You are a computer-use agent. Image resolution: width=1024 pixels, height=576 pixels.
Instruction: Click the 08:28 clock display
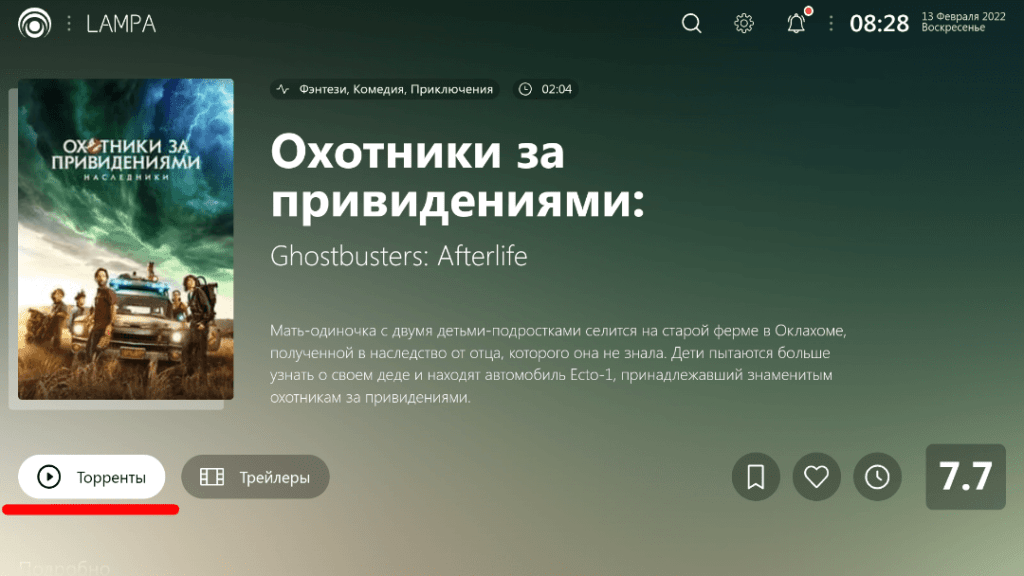879,23
